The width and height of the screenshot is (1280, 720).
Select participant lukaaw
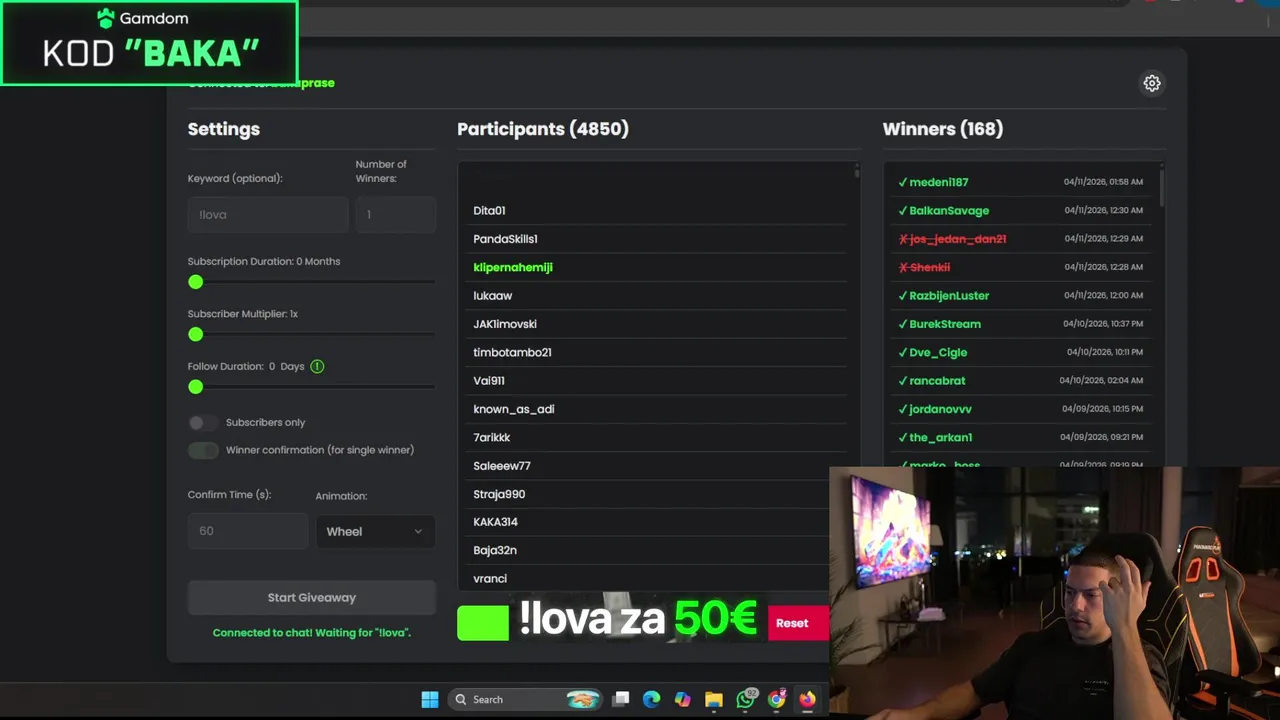[492, 296]
